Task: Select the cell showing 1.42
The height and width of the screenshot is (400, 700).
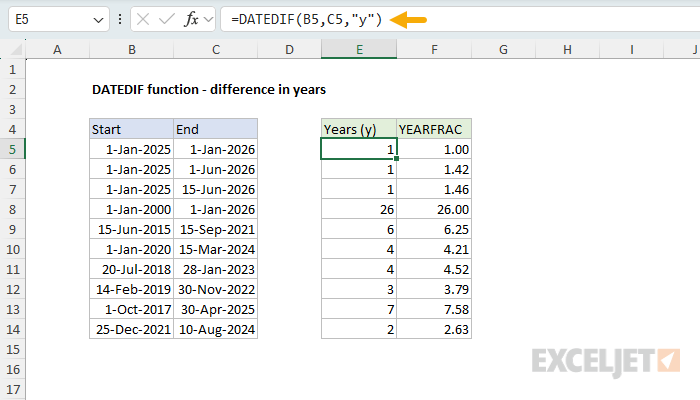Action: pyautogui.click(x=434, y=169)
